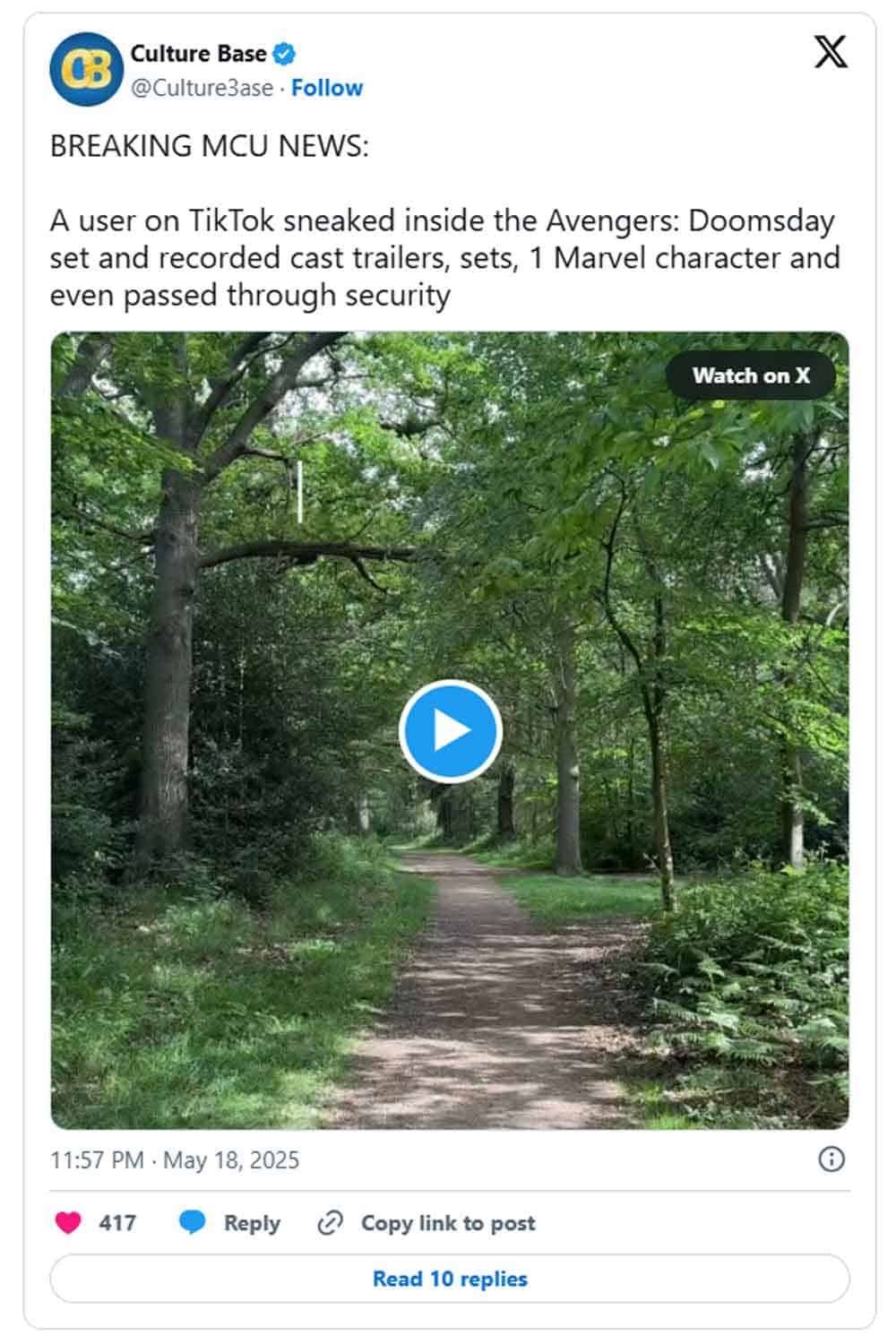The width and height of the screenshot is (896, 1344).
Task: Click the 417 likes count
Action: (117, 1223)
